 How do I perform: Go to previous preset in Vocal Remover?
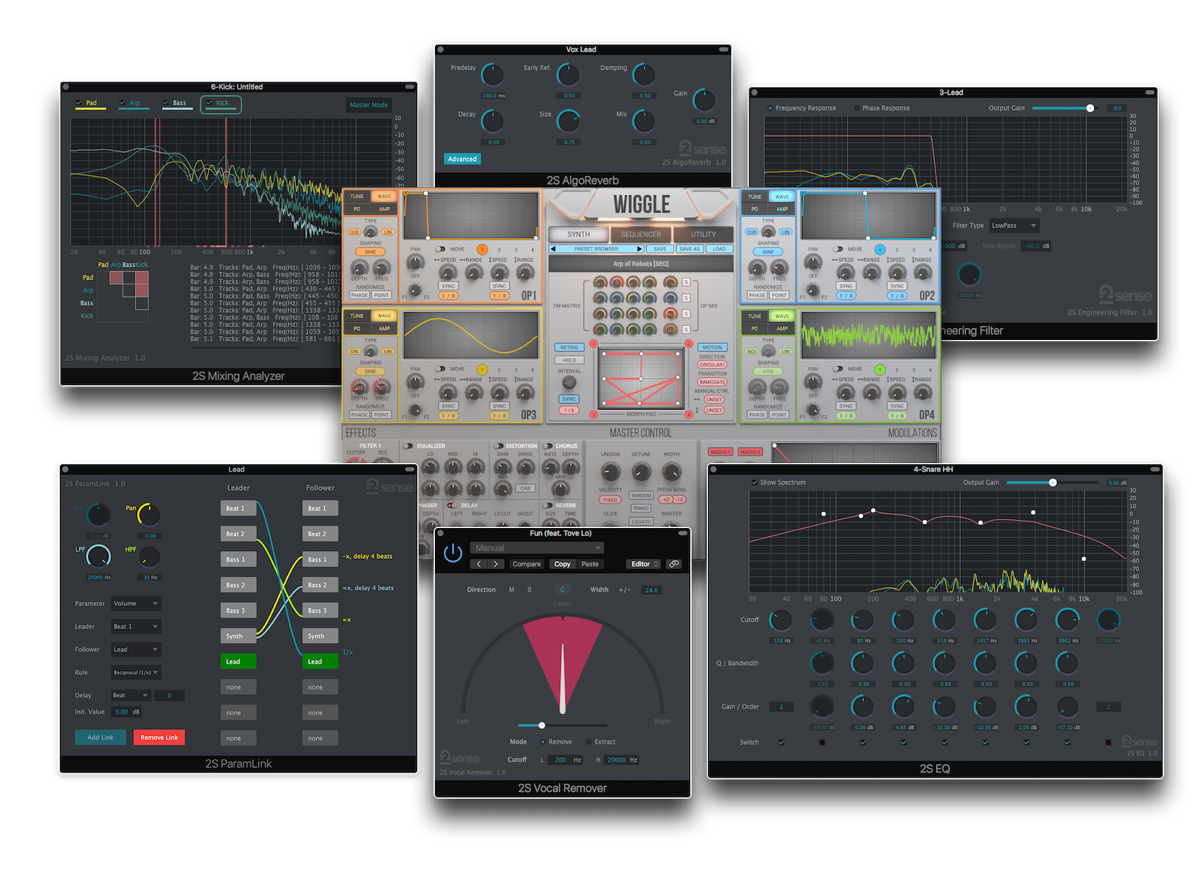479,564
